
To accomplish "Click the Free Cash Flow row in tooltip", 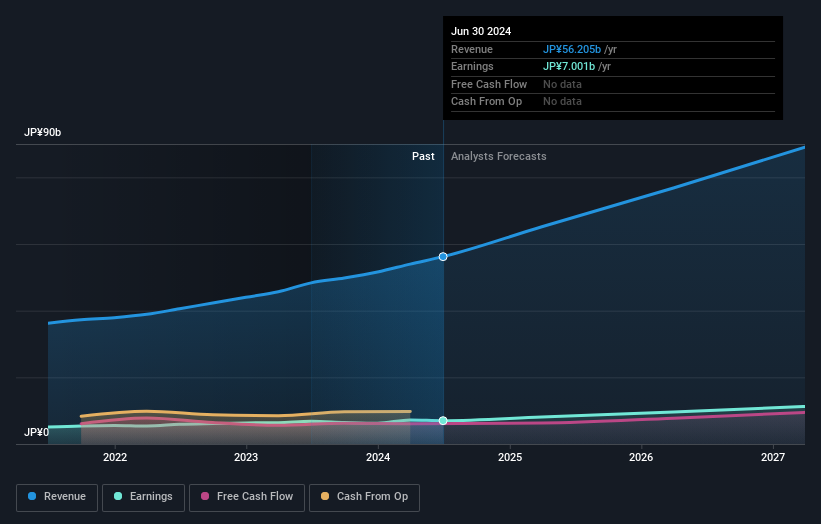I will point(613,84).
